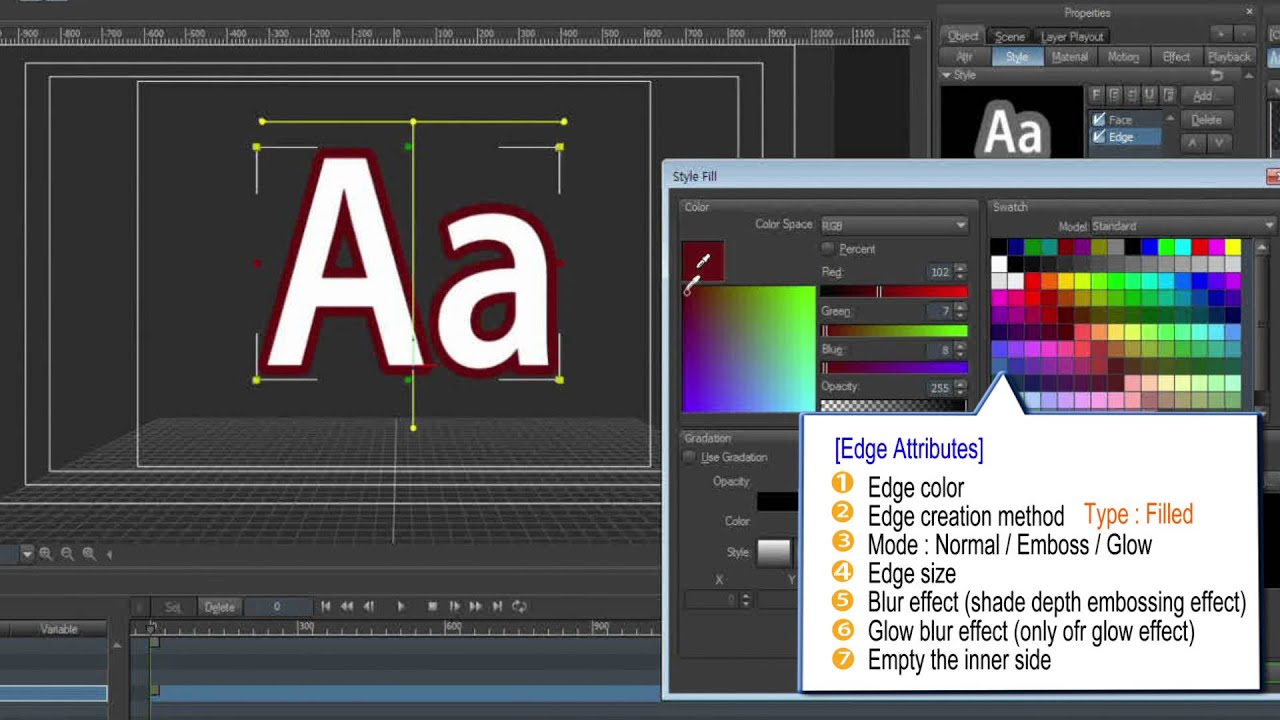The image size is (1280, 720).
Task: Open the Color Space dropdown
Action: [893, 225]
